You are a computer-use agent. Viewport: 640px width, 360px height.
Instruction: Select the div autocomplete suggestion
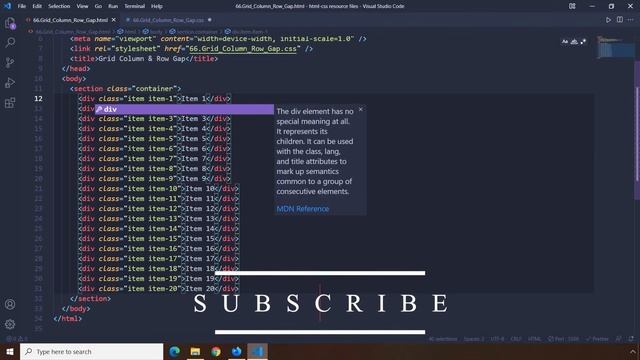point(184,109)
